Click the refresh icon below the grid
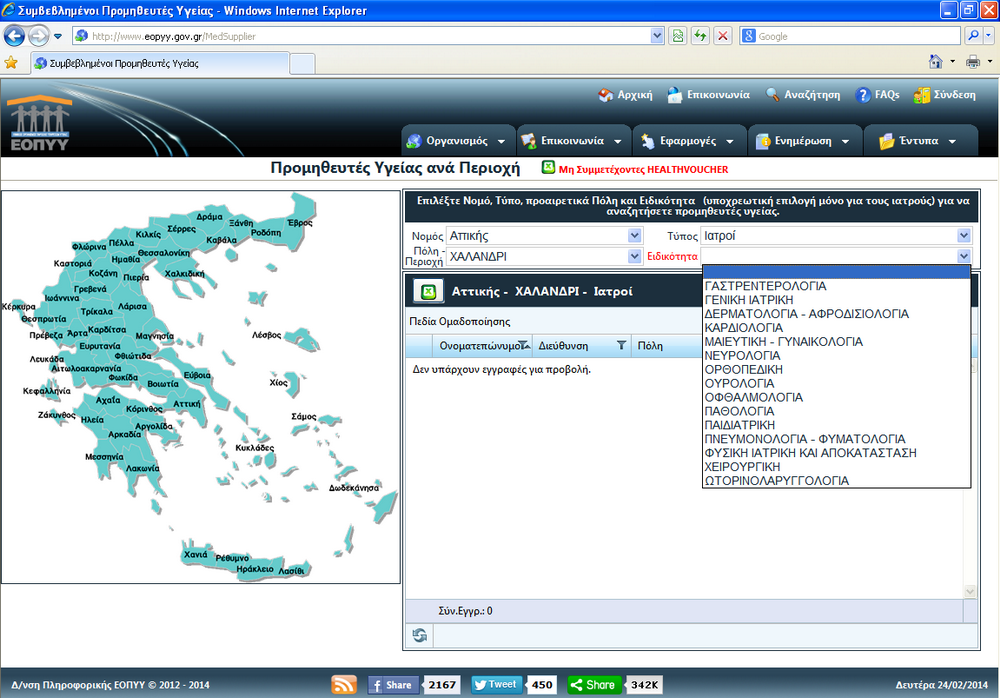Image resolution: width=1000 pixels, height=698 pixels. (419, 635)
